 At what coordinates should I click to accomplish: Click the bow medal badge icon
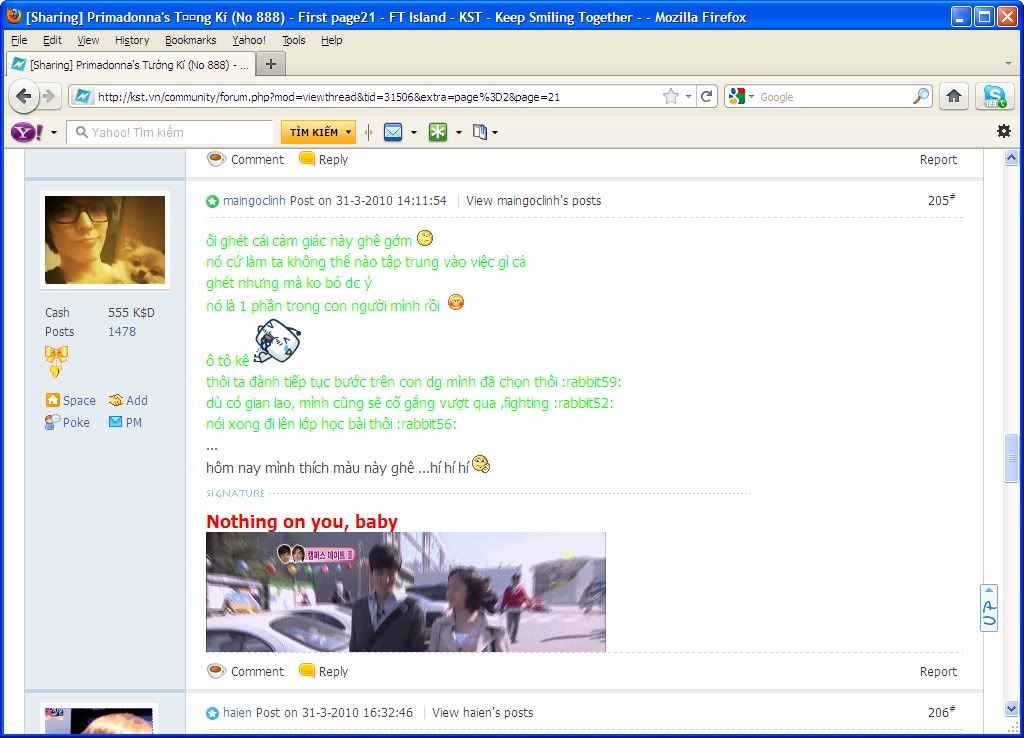tap(56, 361)
